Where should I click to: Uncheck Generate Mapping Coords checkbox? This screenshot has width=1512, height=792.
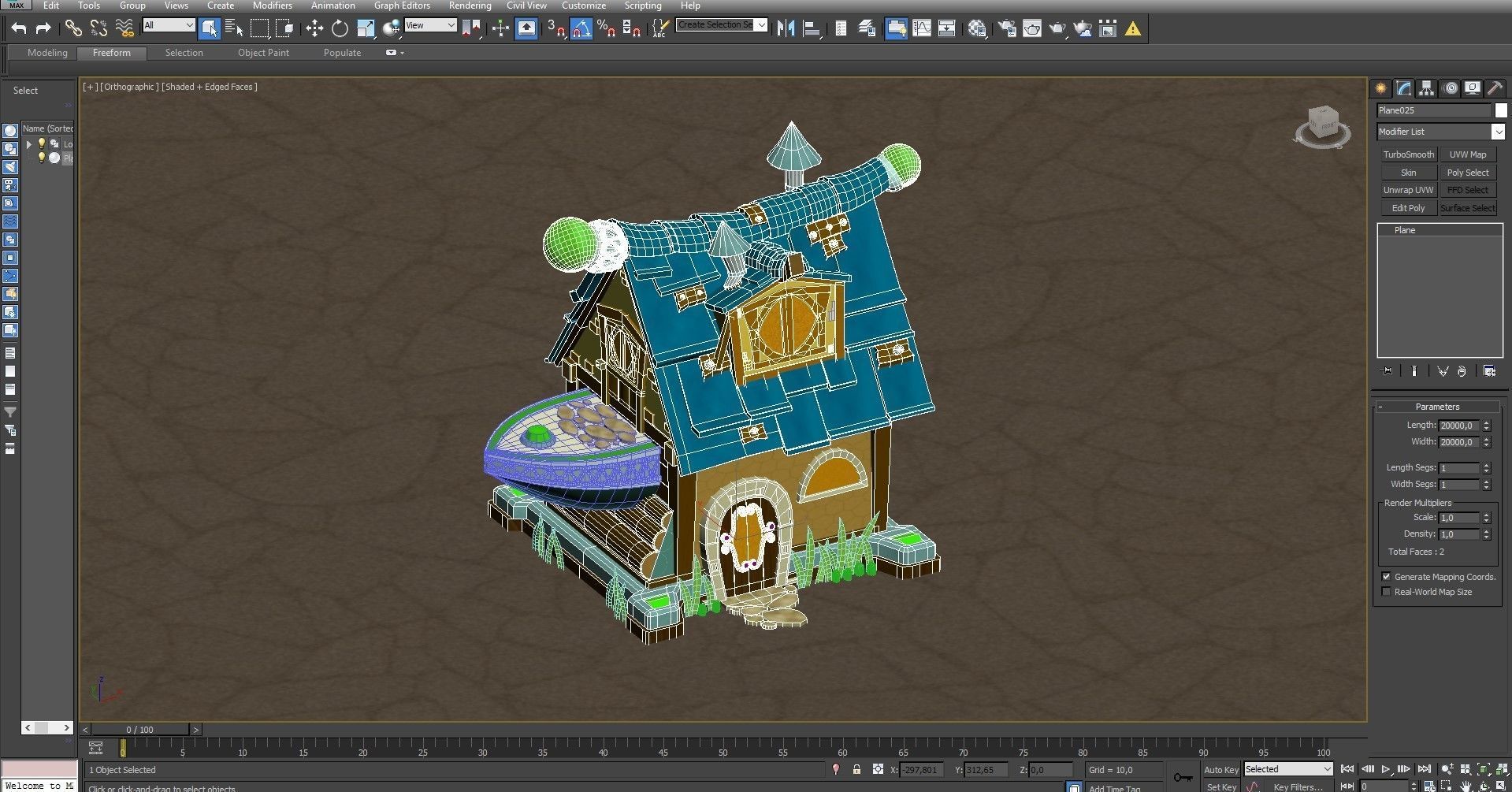[1387, 577]
